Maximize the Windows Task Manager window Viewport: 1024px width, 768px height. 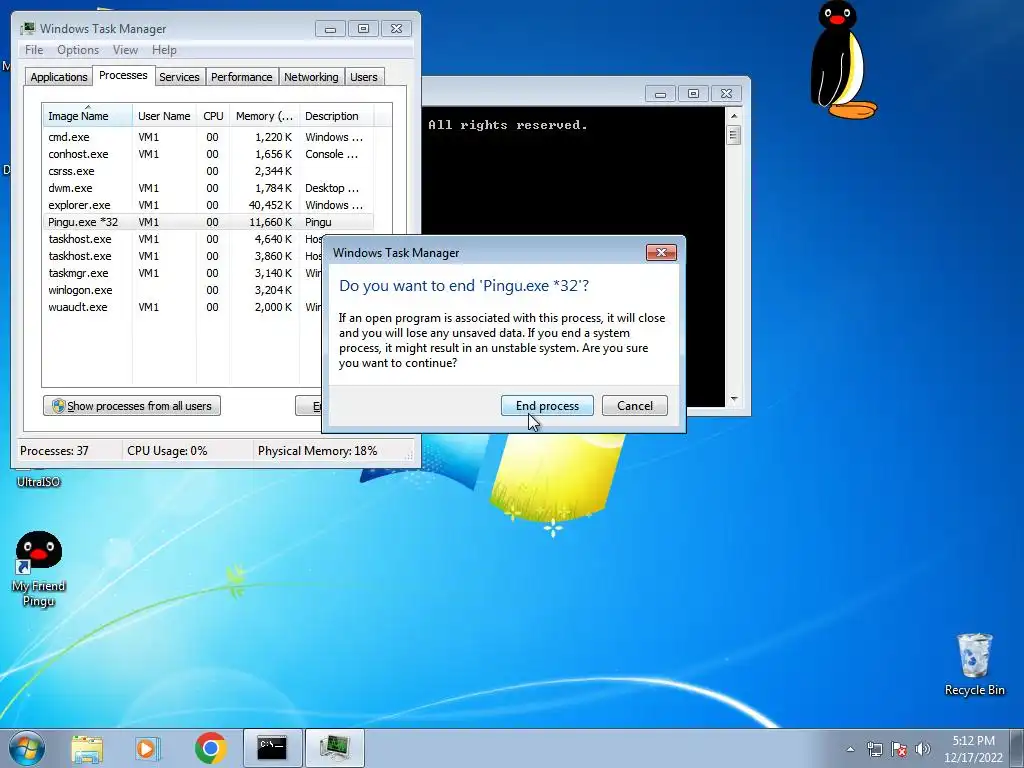point(363,29)
